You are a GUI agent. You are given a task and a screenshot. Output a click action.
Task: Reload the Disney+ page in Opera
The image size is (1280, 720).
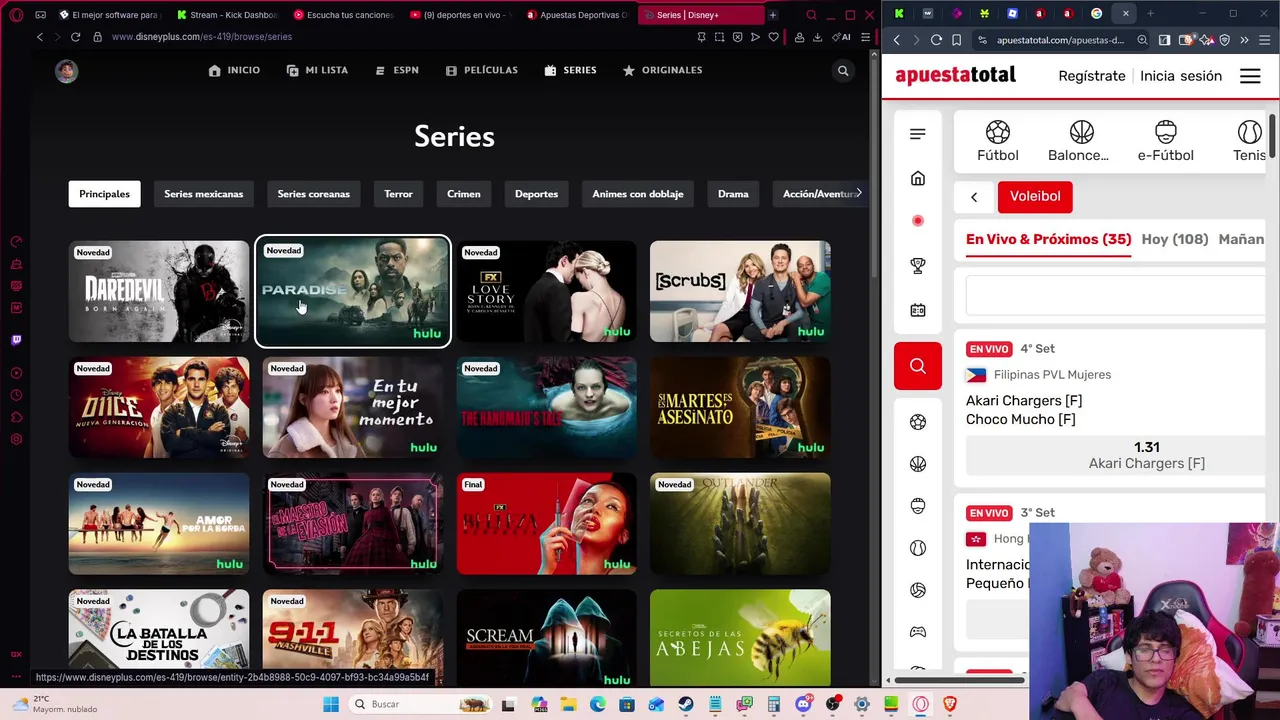tap(75, 37)
